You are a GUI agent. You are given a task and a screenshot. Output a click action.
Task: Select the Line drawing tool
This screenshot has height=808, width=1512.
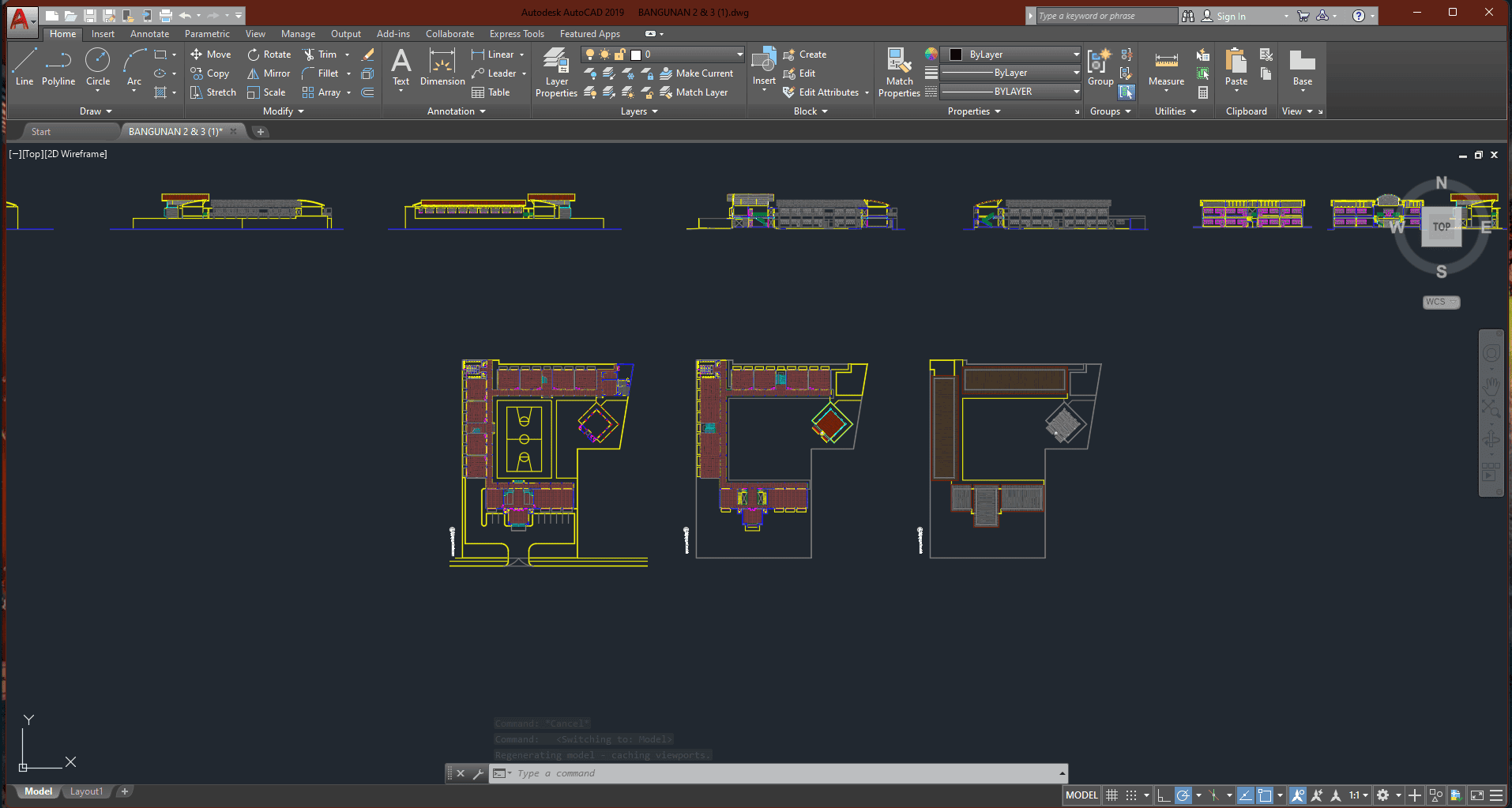24,66
